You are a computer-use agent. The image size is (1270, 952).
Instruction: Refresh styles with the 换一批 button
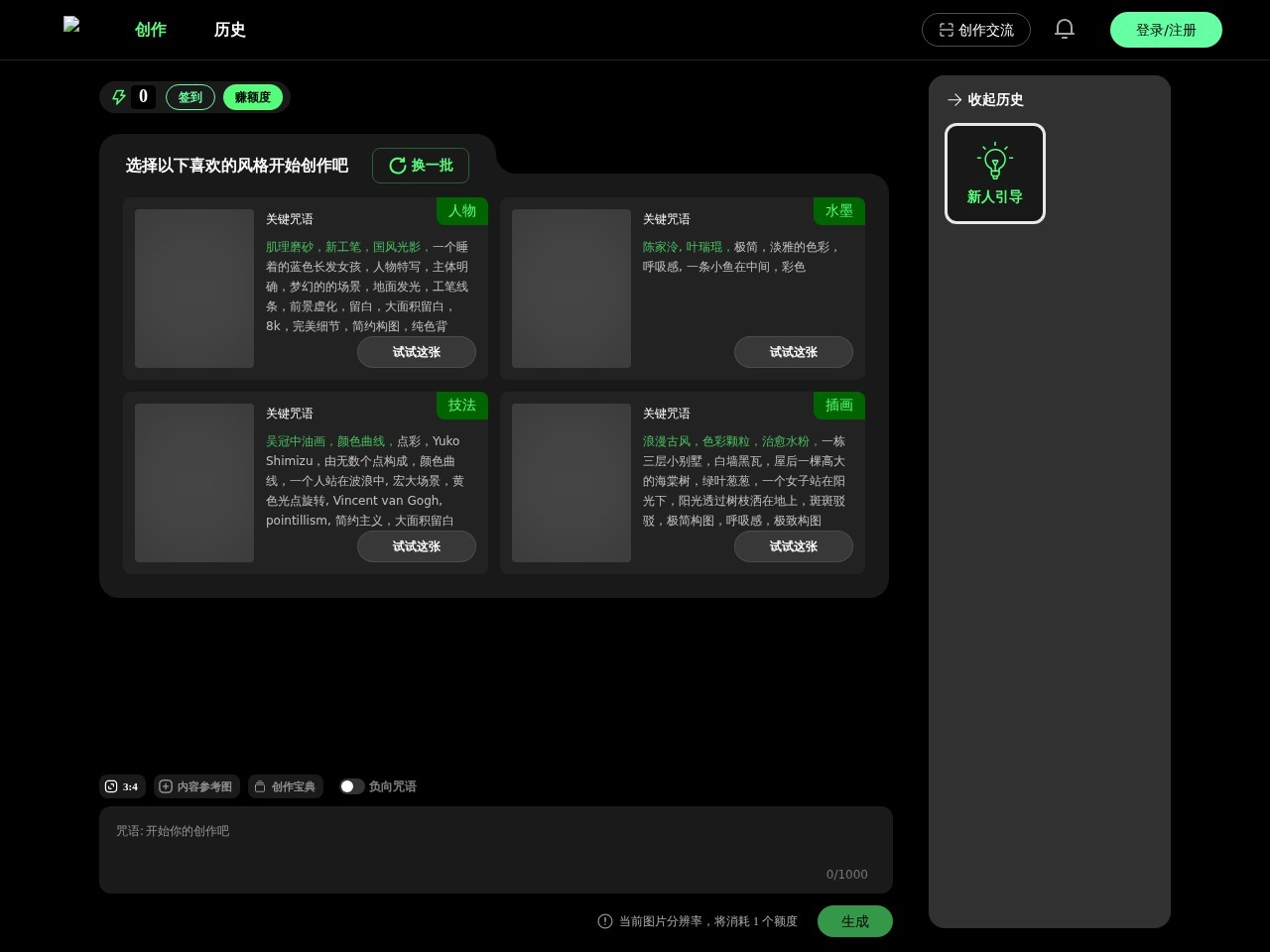point(420,166)
